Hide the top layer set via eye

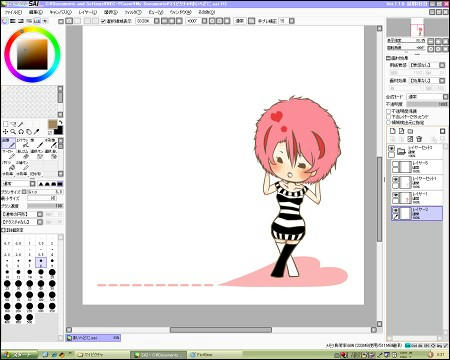coord(391,149)
